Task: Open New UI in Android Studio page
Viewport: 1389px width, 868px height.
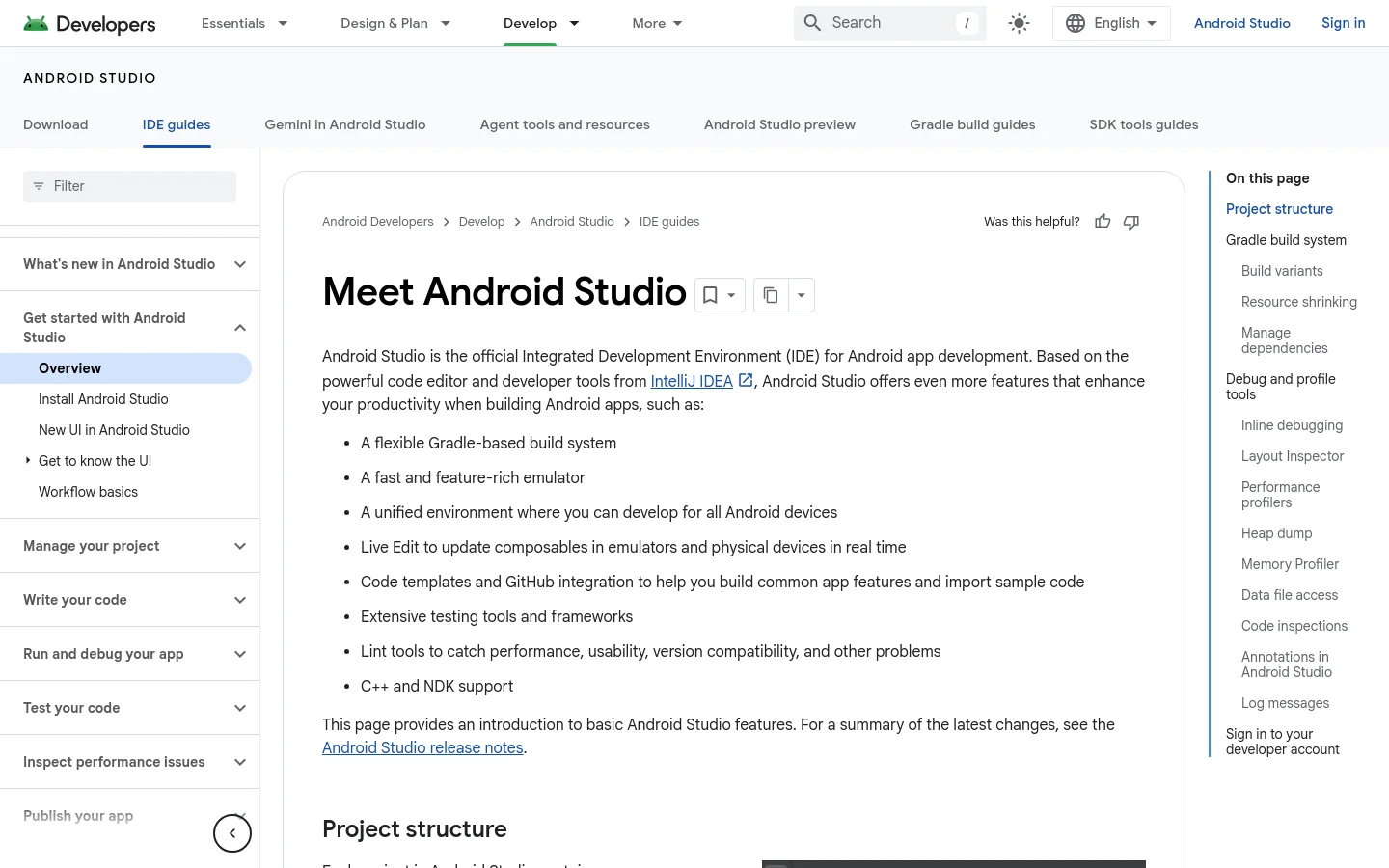Action: (x=114, y=430)
